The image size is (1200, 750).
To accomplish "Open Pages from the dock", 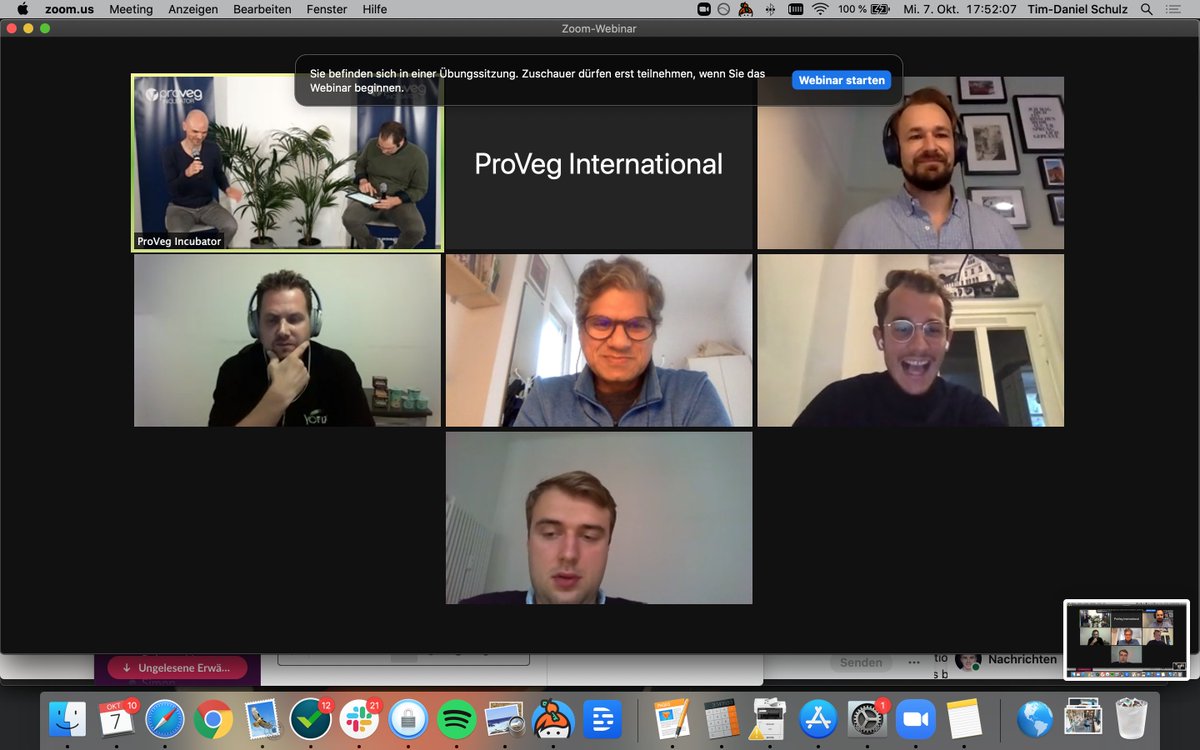I will tap(672, 718).
